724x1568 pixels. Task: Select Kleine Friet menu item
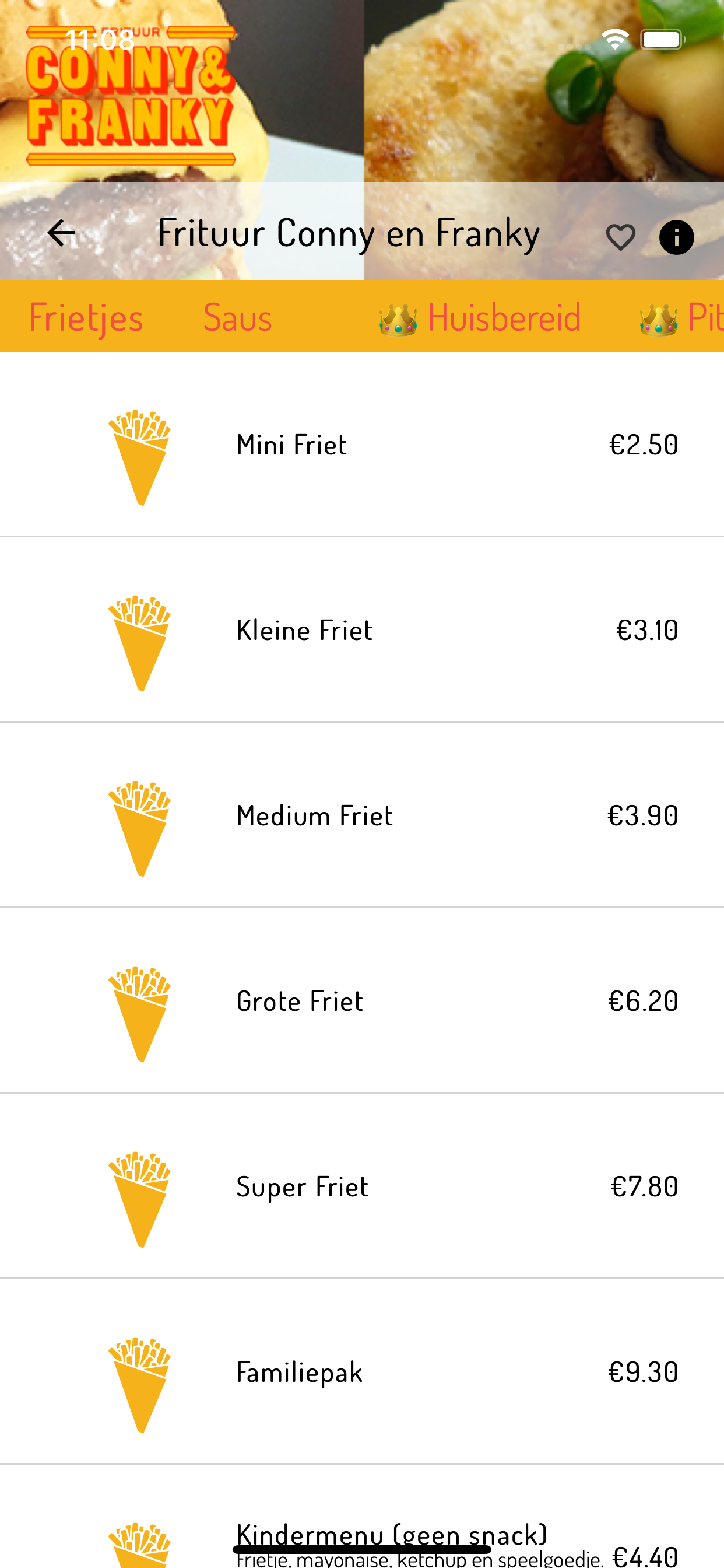point(362,630)
